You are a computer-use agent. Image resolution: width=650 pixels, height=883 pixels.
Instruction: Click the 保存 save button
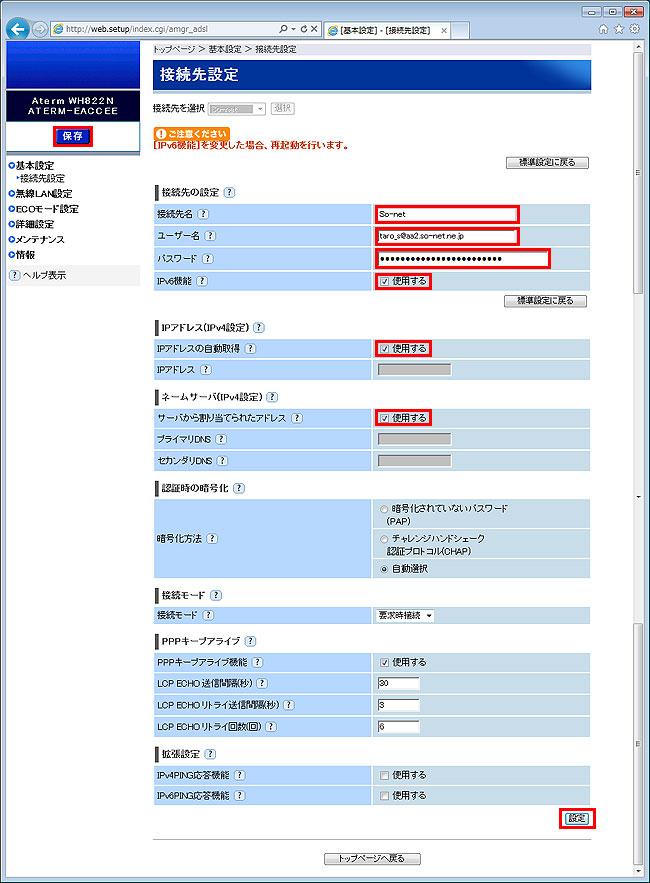72,136
